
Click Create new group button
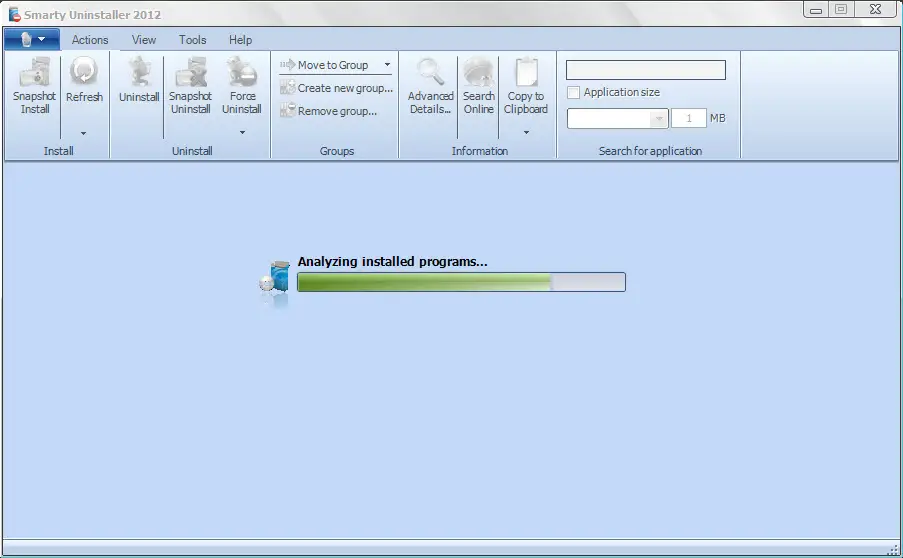click(336, 88)
